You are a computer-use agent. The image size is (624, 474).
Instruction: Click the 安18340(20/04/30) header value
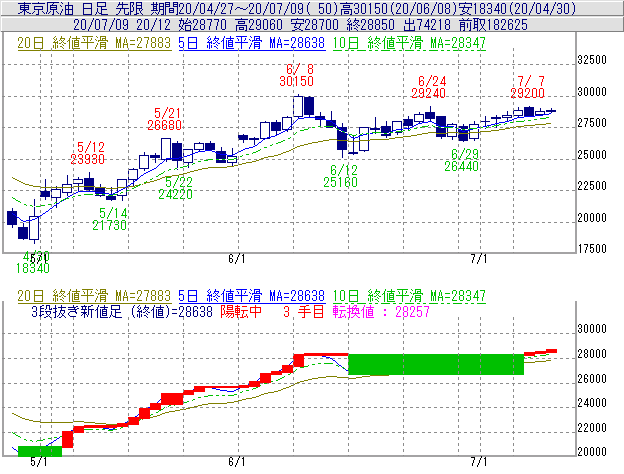click(517, 8)
